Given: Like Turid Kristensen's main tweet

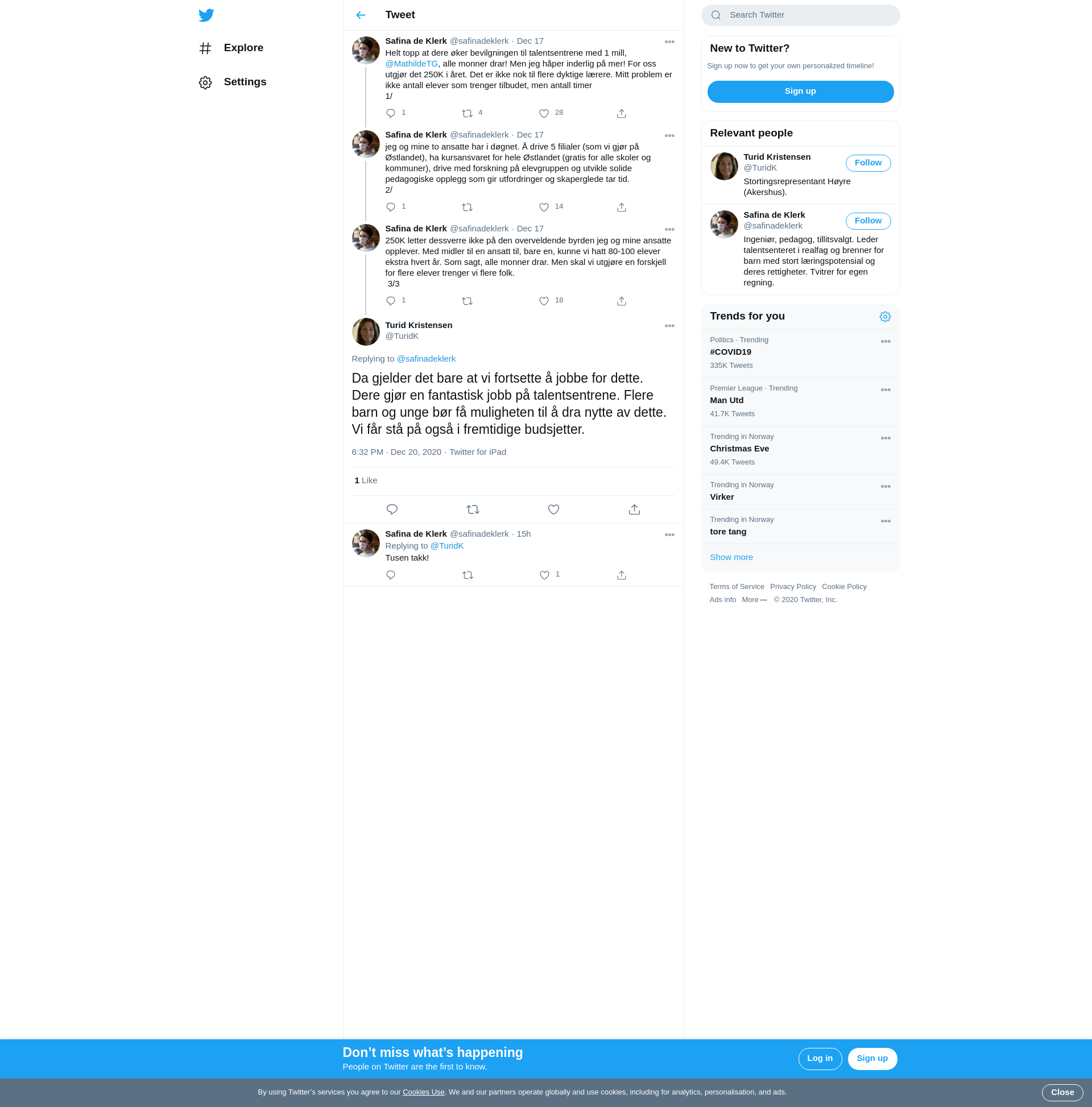Looking at the screenshot, I should pyautogui.click(x=554, y=509).
